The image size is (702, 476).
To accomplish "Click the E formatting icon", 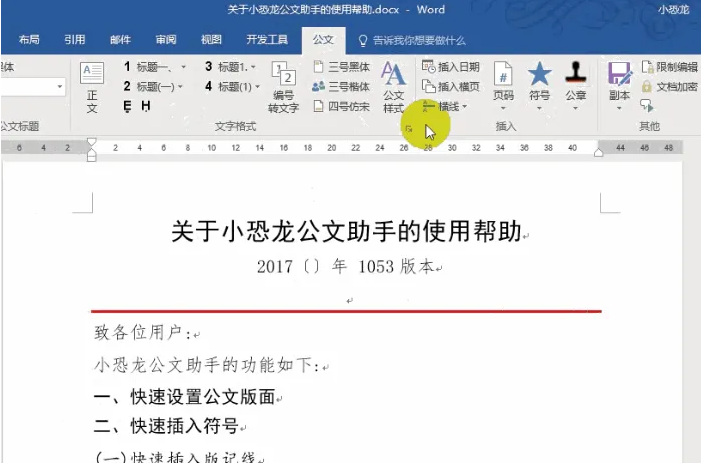I will coord(128,106).
